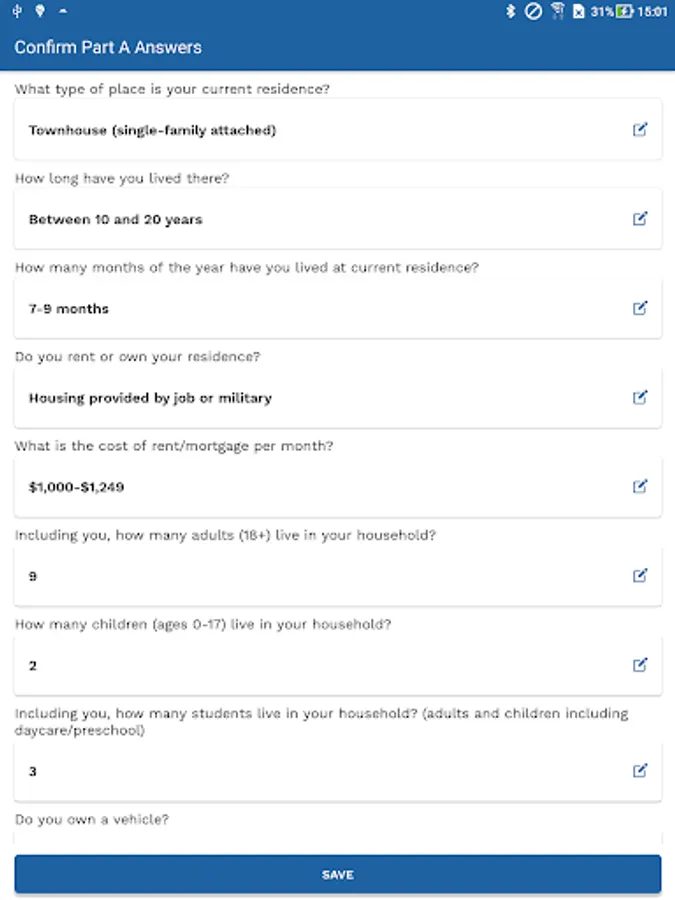
Task: Tap the students count field showing 3
Action: 300,772
